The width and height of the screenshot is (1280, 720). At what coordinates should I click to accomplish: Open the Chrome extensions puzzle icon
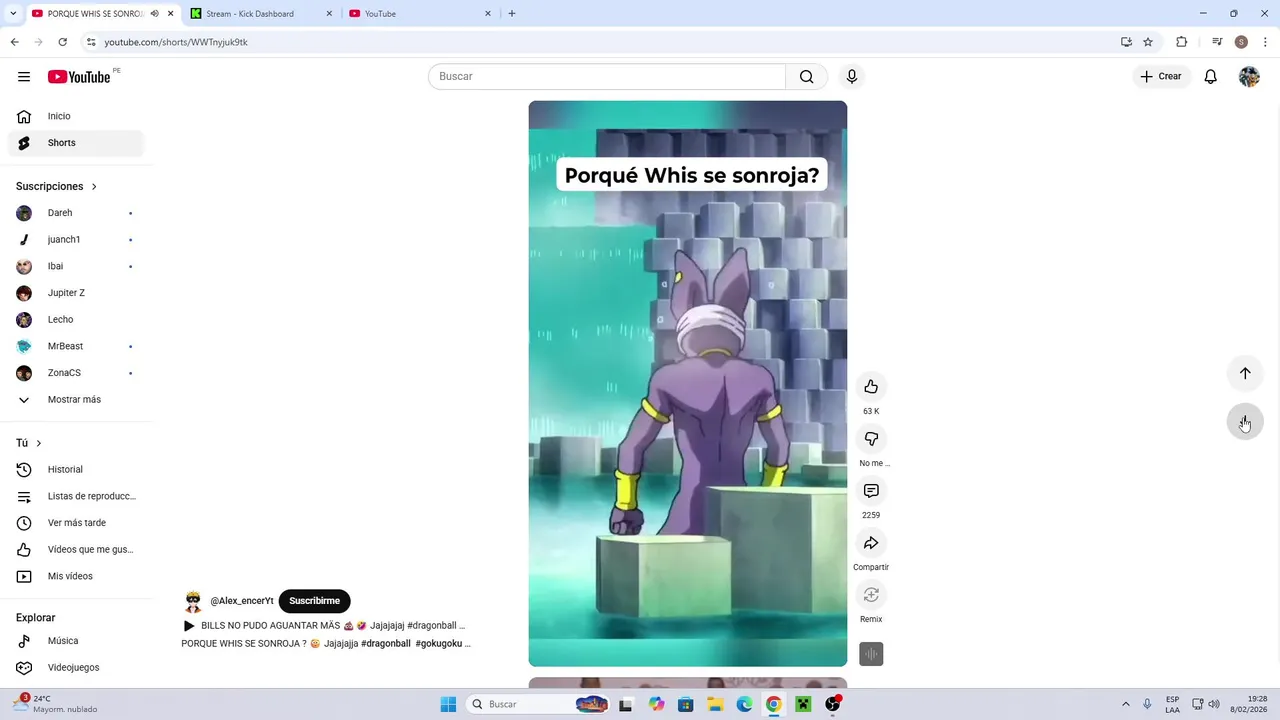click(x=1181, y=42)
